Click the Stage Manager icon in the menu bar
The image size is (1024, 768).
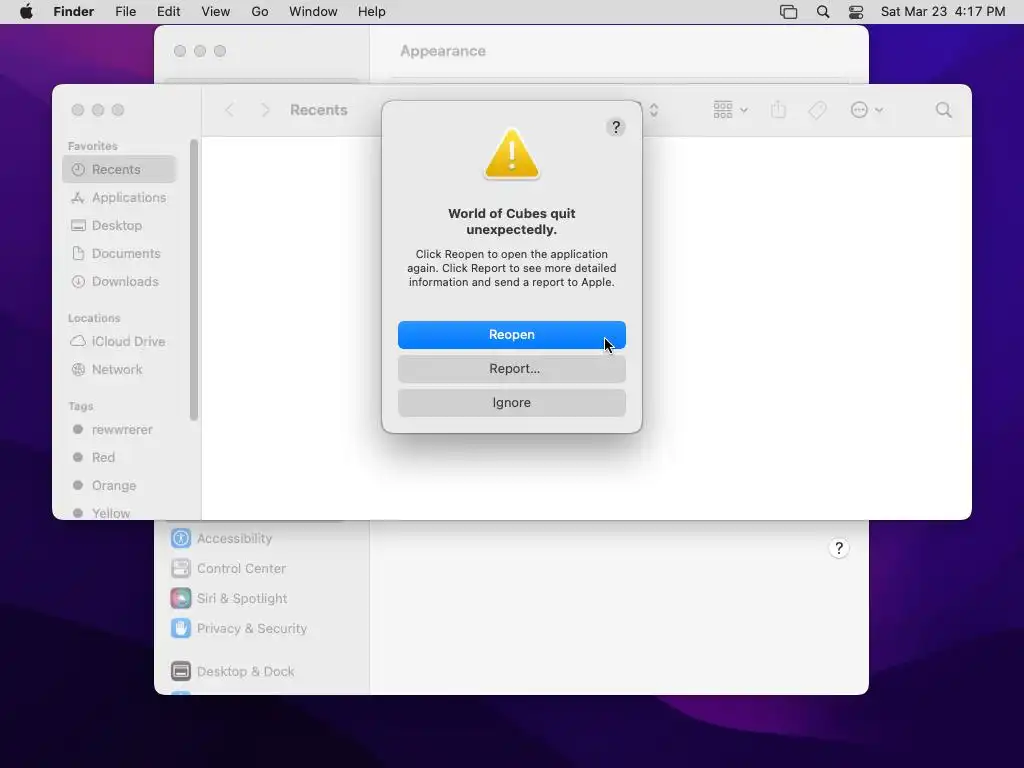tap(788, 12)
